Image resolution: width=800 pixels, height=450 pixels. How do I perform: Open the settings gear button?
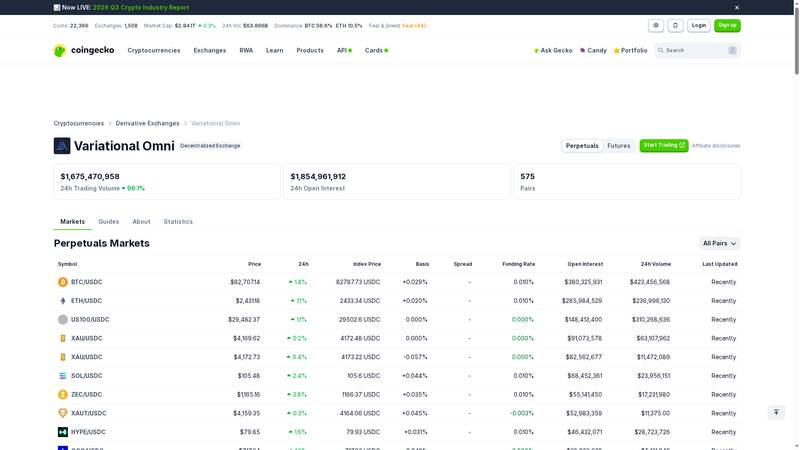[656, 26]
